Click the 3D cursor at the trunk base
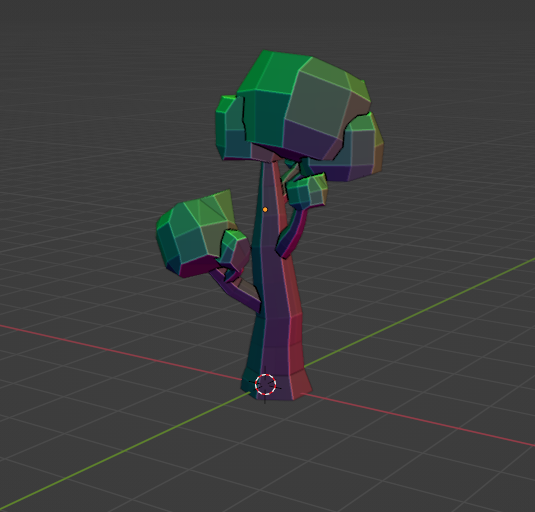The height and width of the screenshot is (512, 535). point(265,384)
